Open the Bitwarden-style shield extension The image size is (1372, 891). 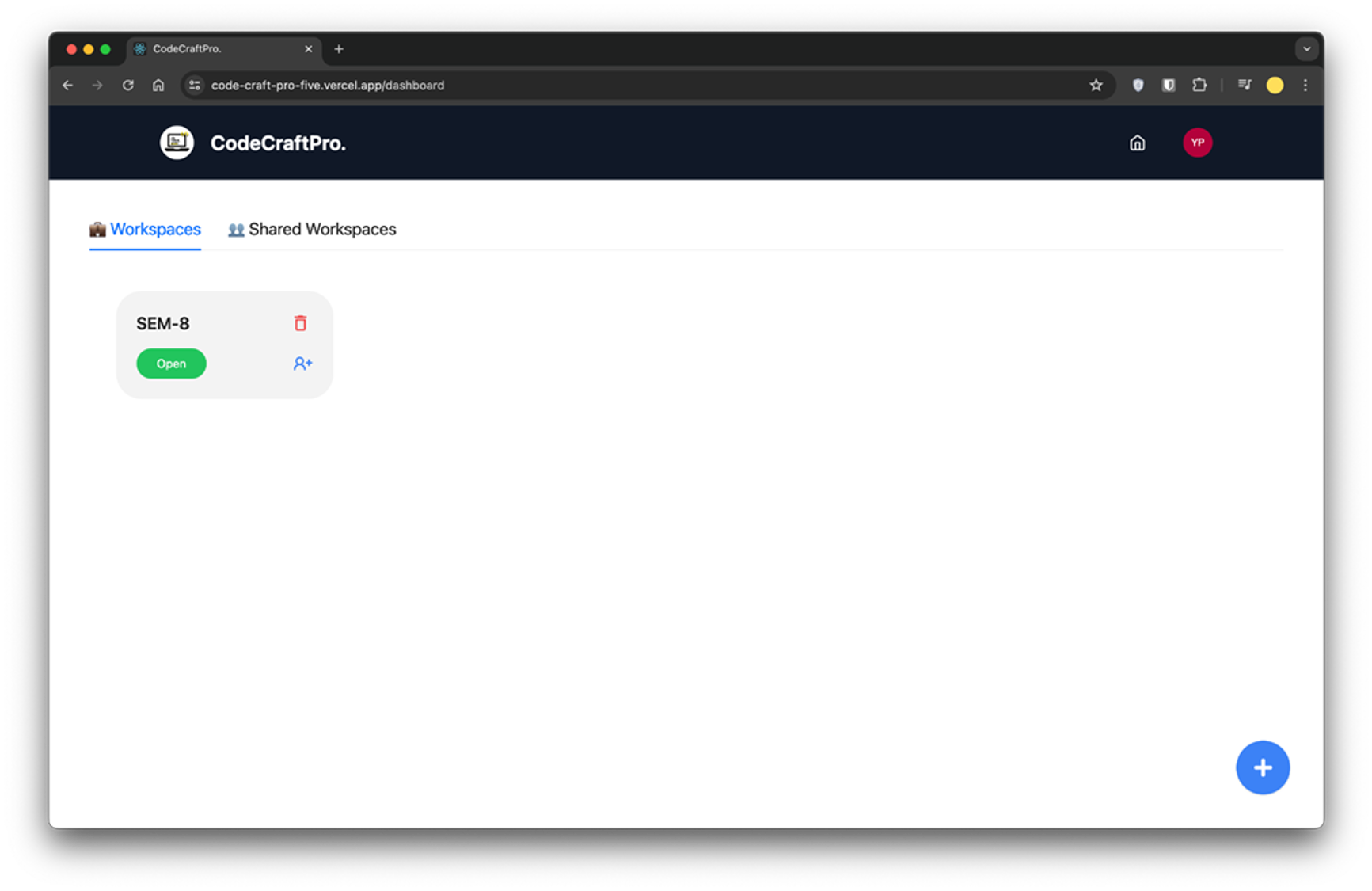point(1169,86)
